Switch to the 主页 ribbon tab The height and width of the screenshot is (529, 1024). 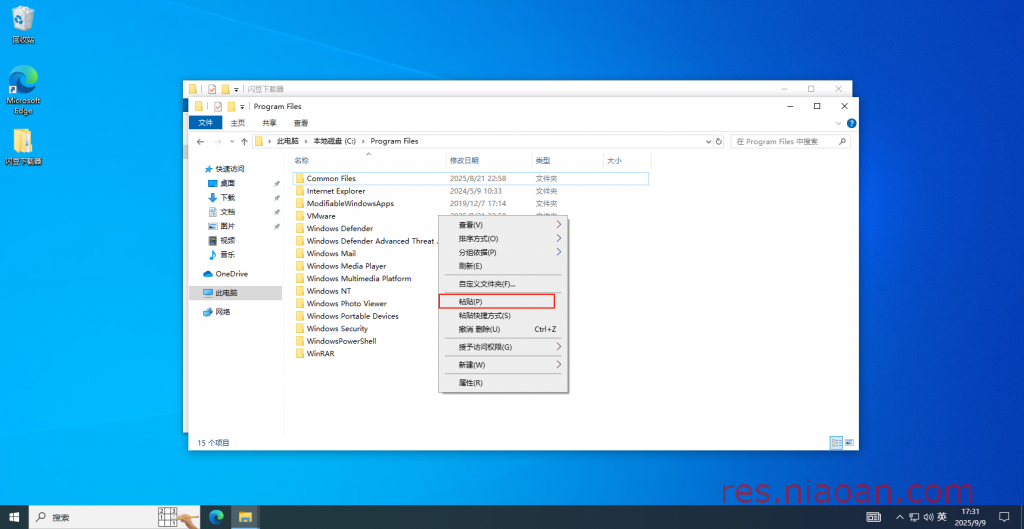pyautogui.click(x=238, y=123)
